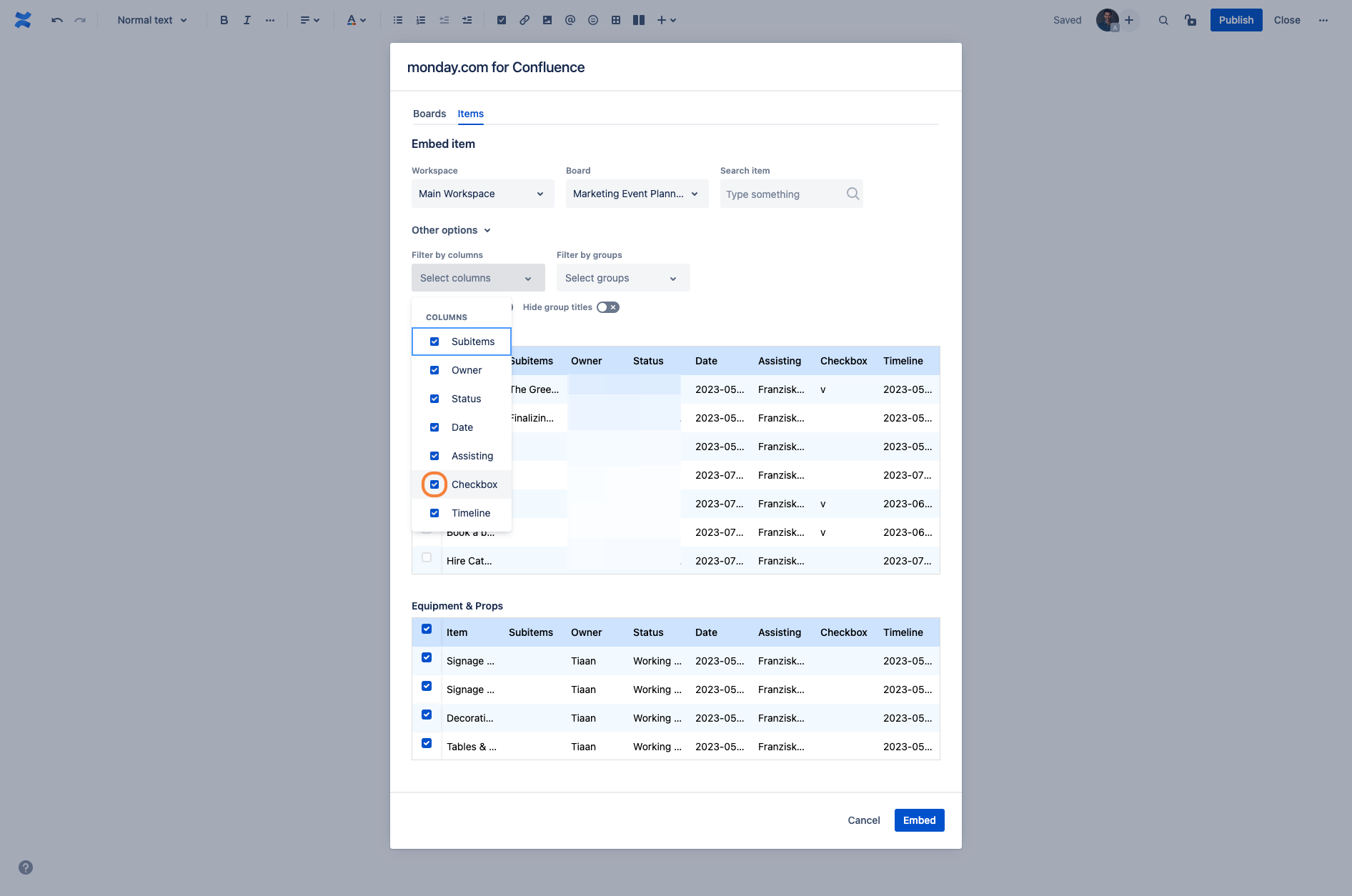This screenshot has height=896, width=1352.
Task: Click the Bold formatting icon
Action: click(x=224, y=20)
